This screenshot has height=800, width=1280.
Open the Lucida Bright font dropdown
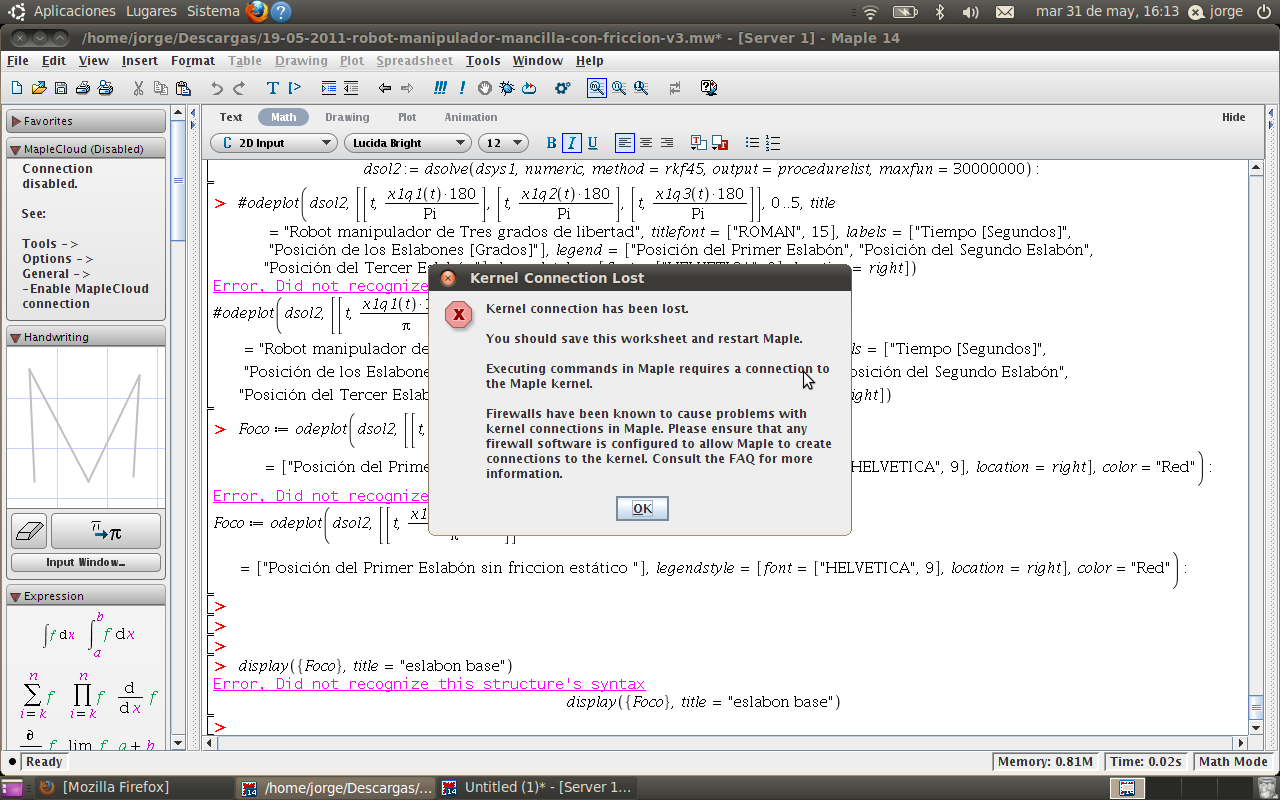pyautogui.click(x=406, y=143)
